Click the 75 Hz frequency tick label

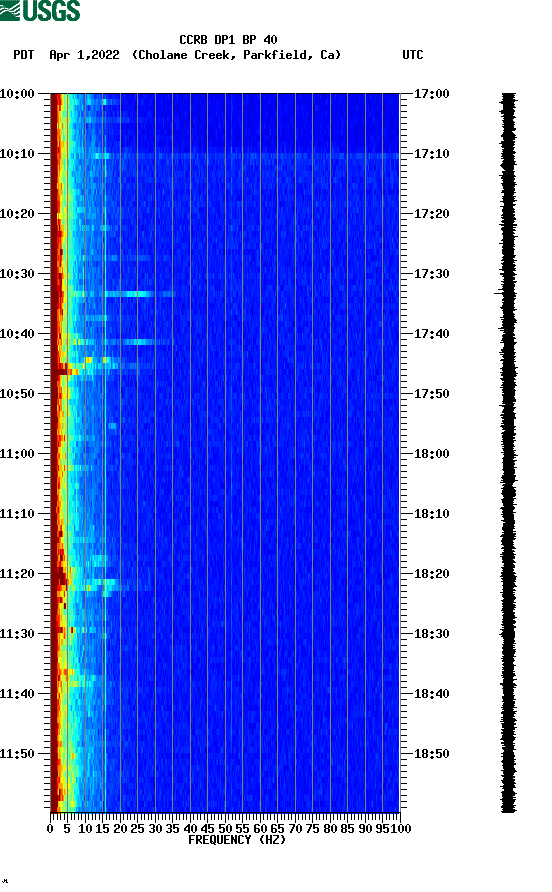tap(312, 829)
